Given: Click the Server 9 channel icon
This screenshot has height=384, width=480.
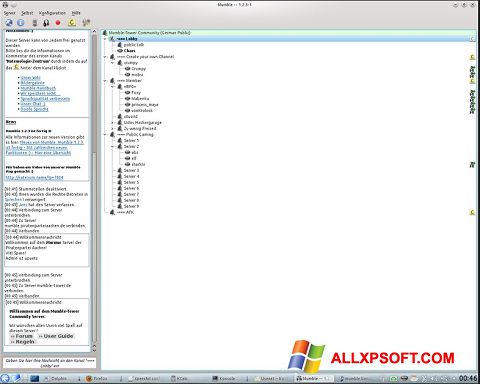Looking at the screenshot, I should (x=120, y=207).
